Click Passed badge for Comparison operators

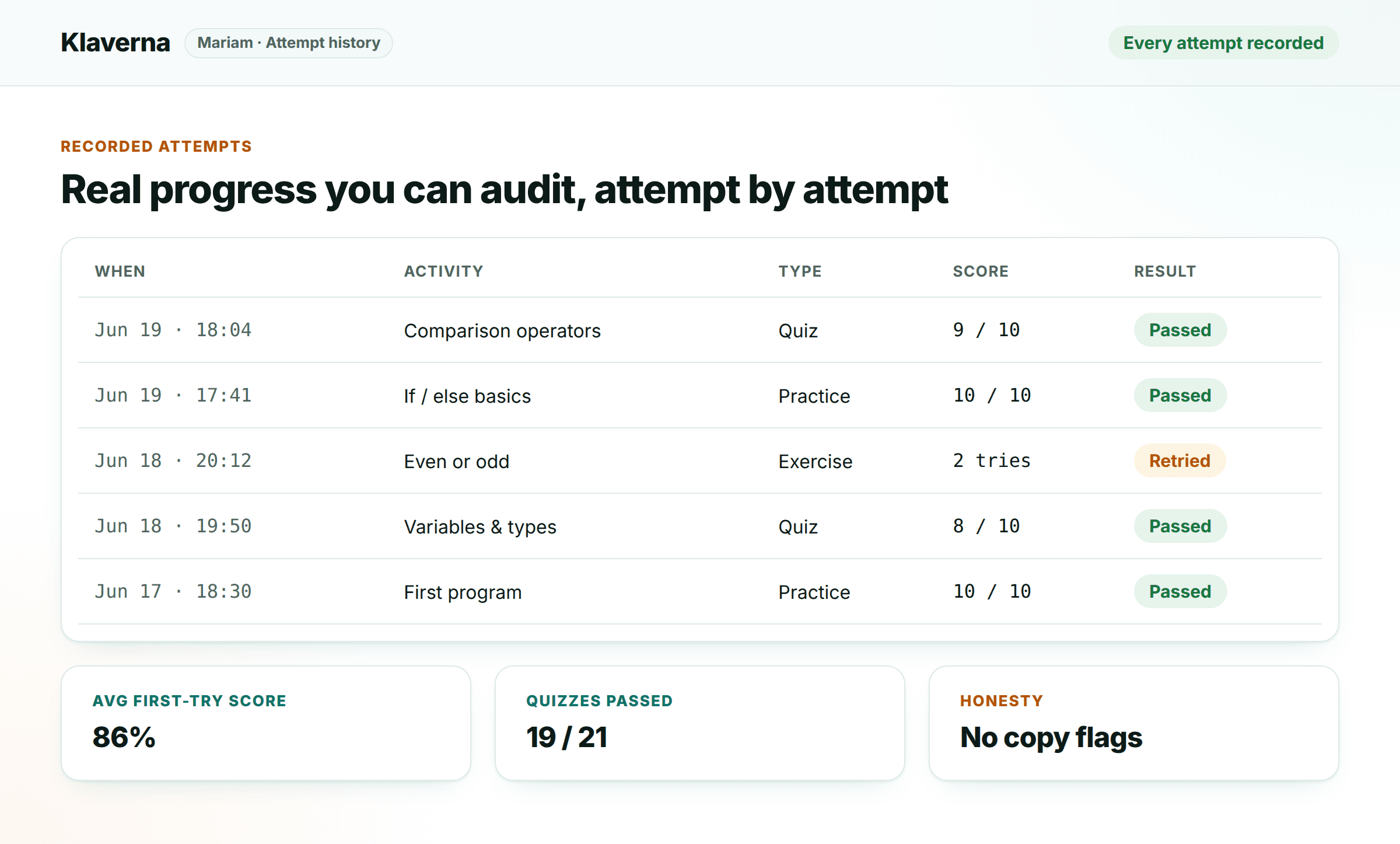pos(1180,330)
